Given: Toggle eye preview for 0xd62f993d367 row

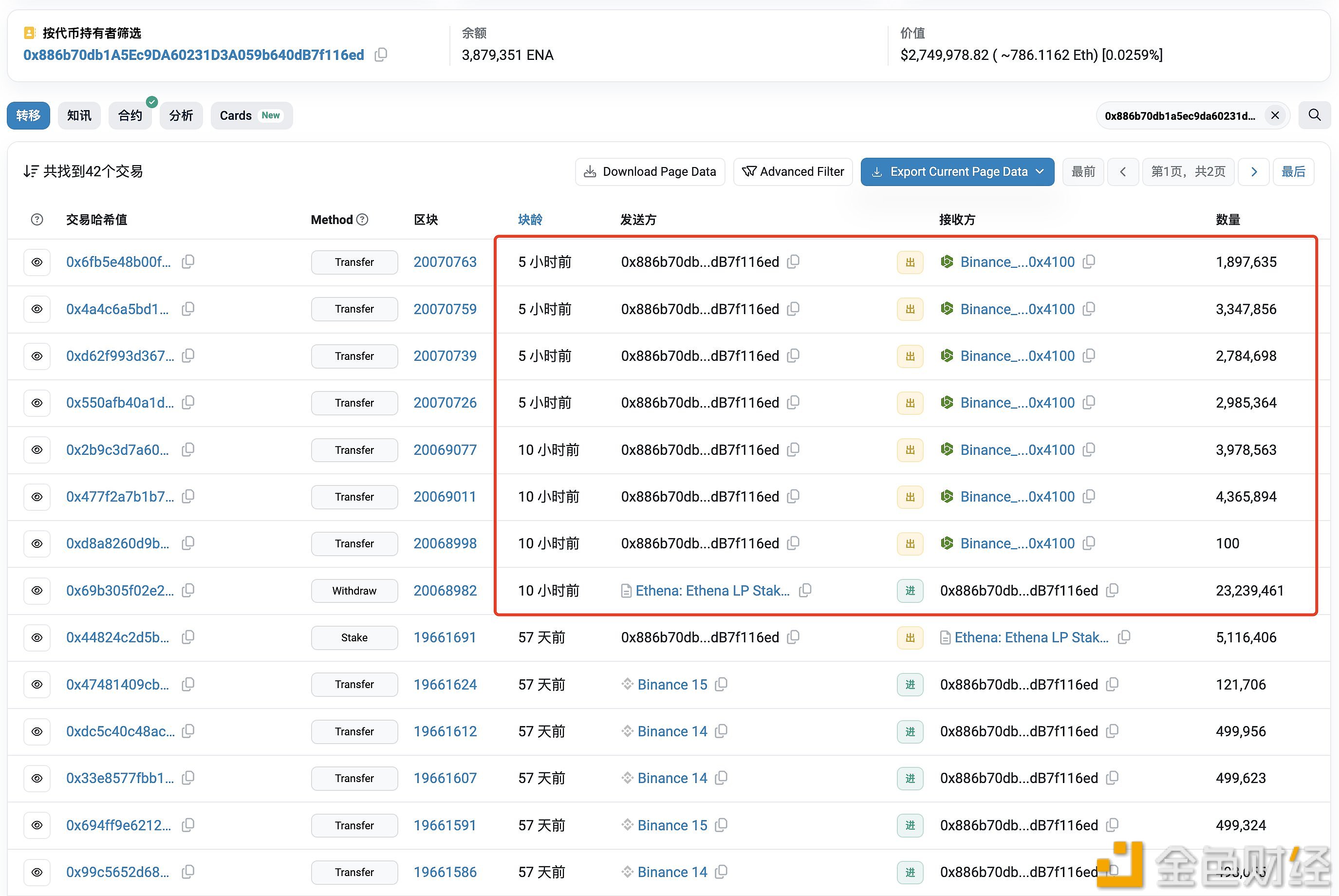Looking at the screenshot, I should tap(37, 356).
